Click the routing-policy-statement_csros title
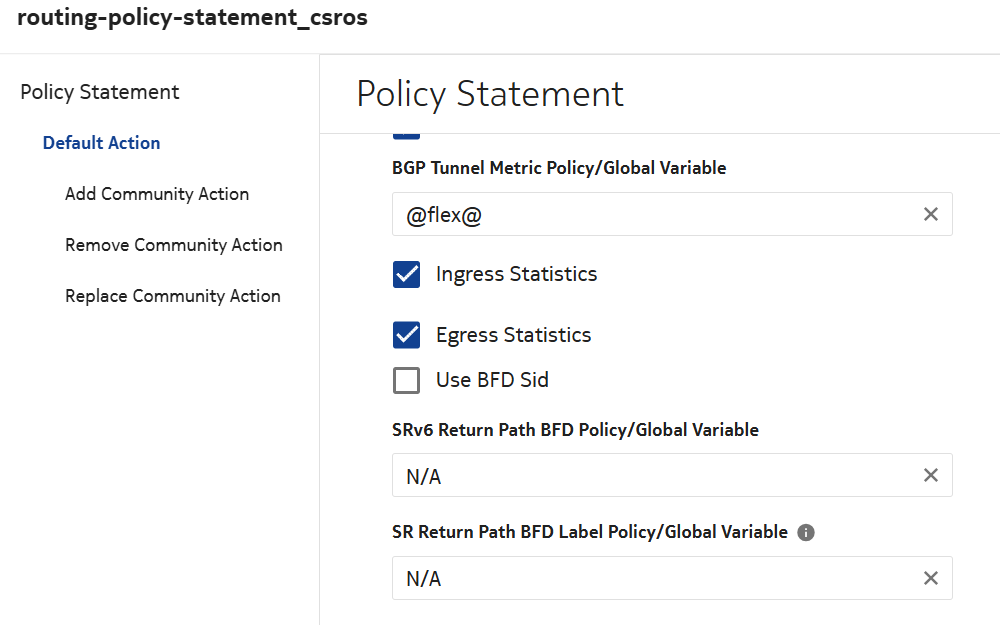This screenshot has height=625, width=1000. (192, 19)
